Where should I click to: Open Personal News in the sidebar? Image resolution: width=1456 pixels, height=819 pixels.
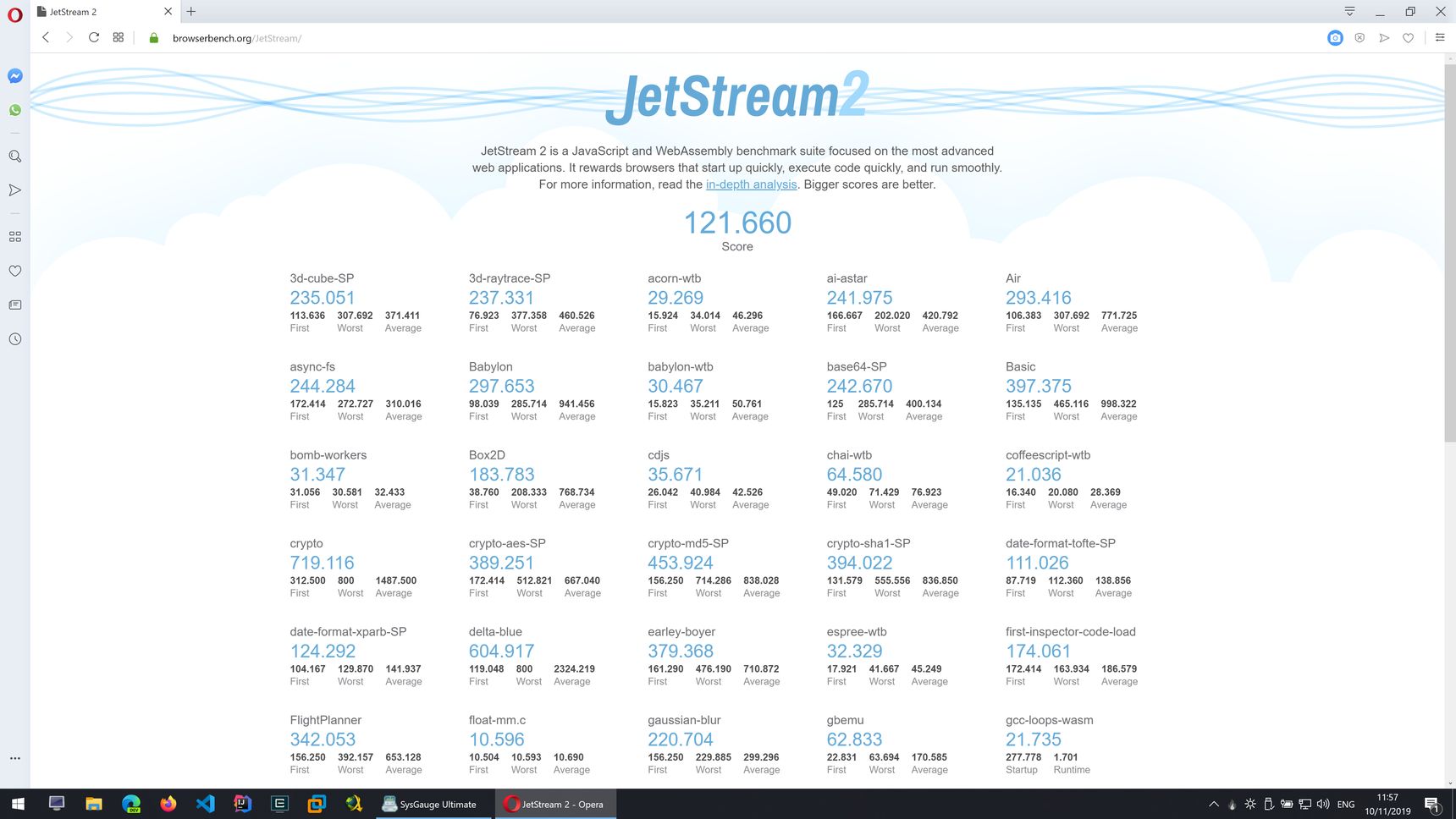14,305
